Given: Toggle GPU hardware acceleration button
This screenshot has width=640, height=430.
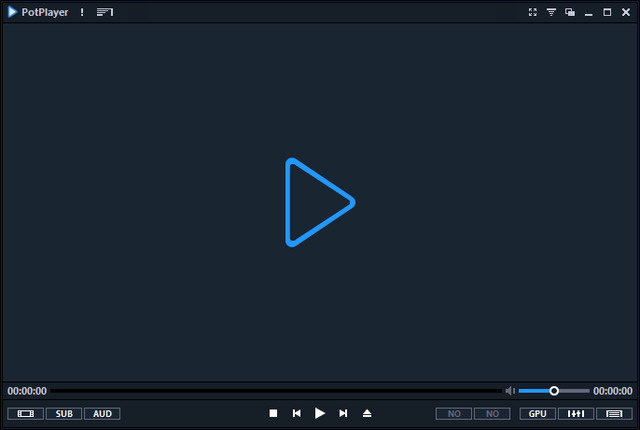Looking at the screenshot, I should pyautogui.click(x=537, y=413).
